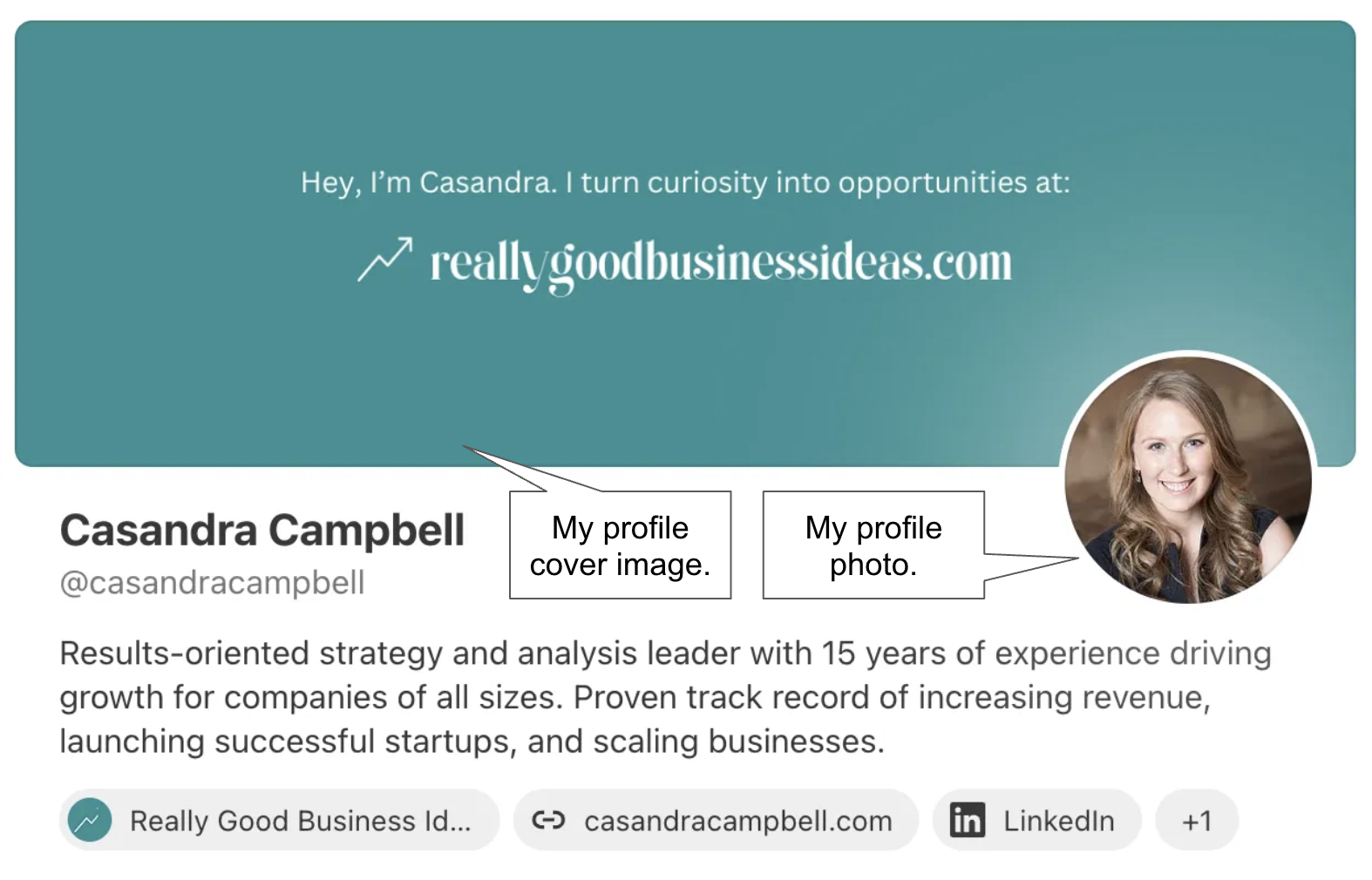Open Casandra's circular profile photo
Screen dimensions: 1372x880
tap(1188, 477)
